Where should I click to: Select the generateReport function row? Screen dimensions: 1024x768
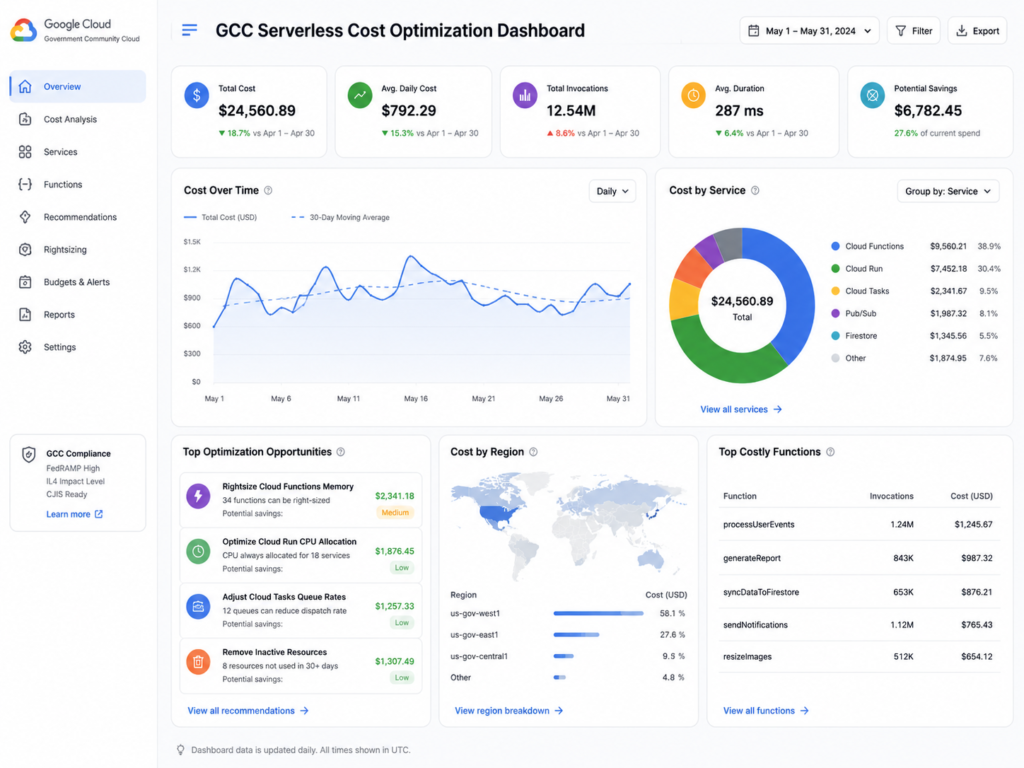857,558
